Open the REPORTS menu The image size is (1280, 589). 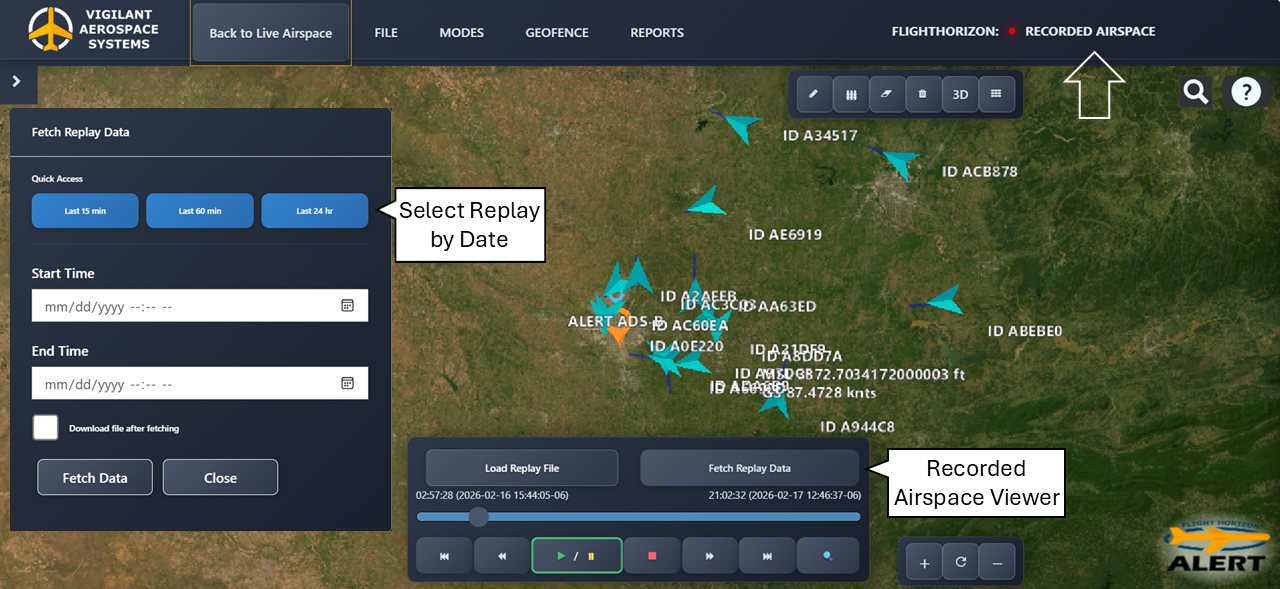(657, 33)
